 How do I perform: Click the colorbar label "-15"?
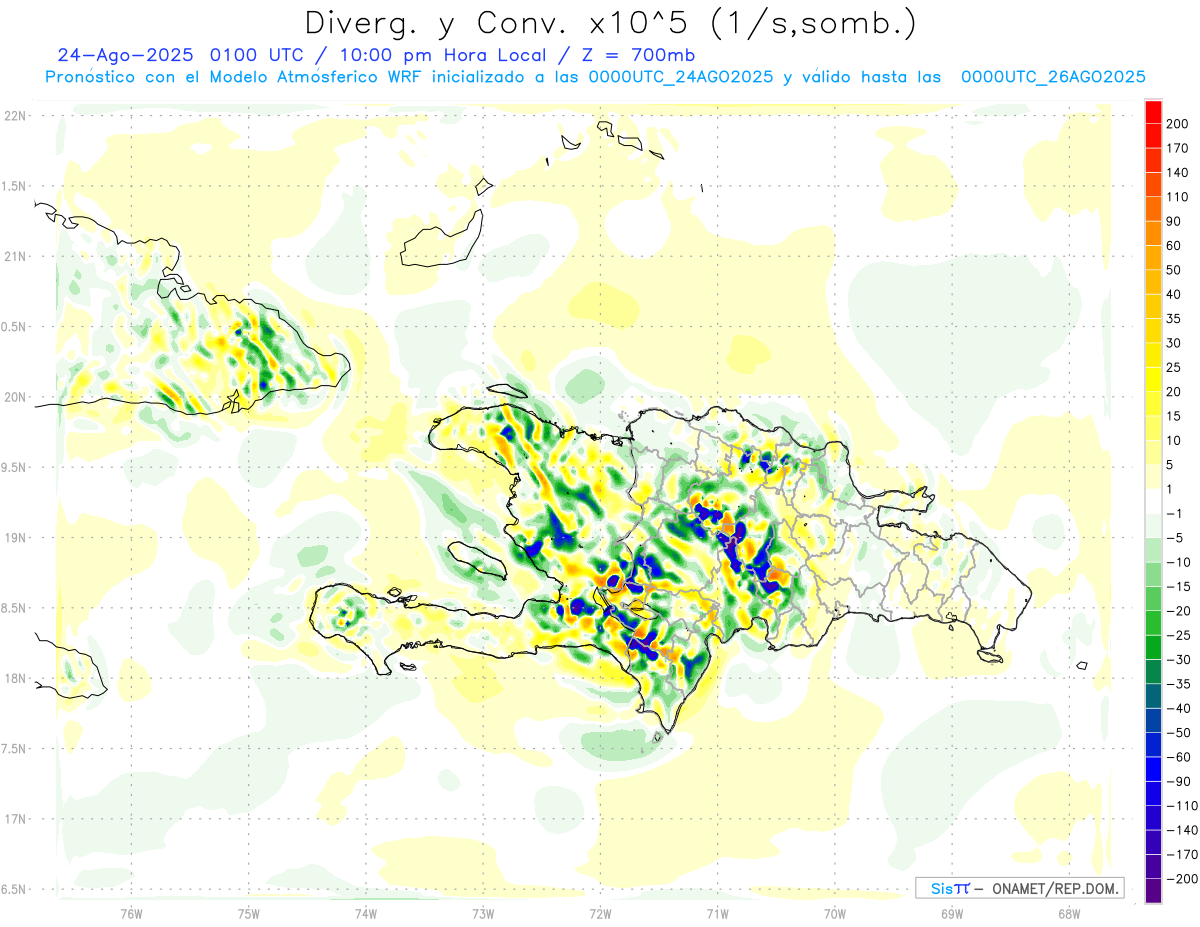pyautogui.click(x=1179, y=587)
